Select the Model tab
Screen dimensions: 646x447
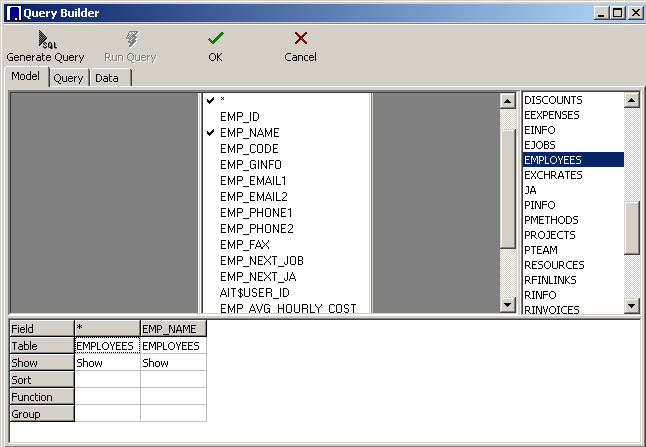[25, 77]
